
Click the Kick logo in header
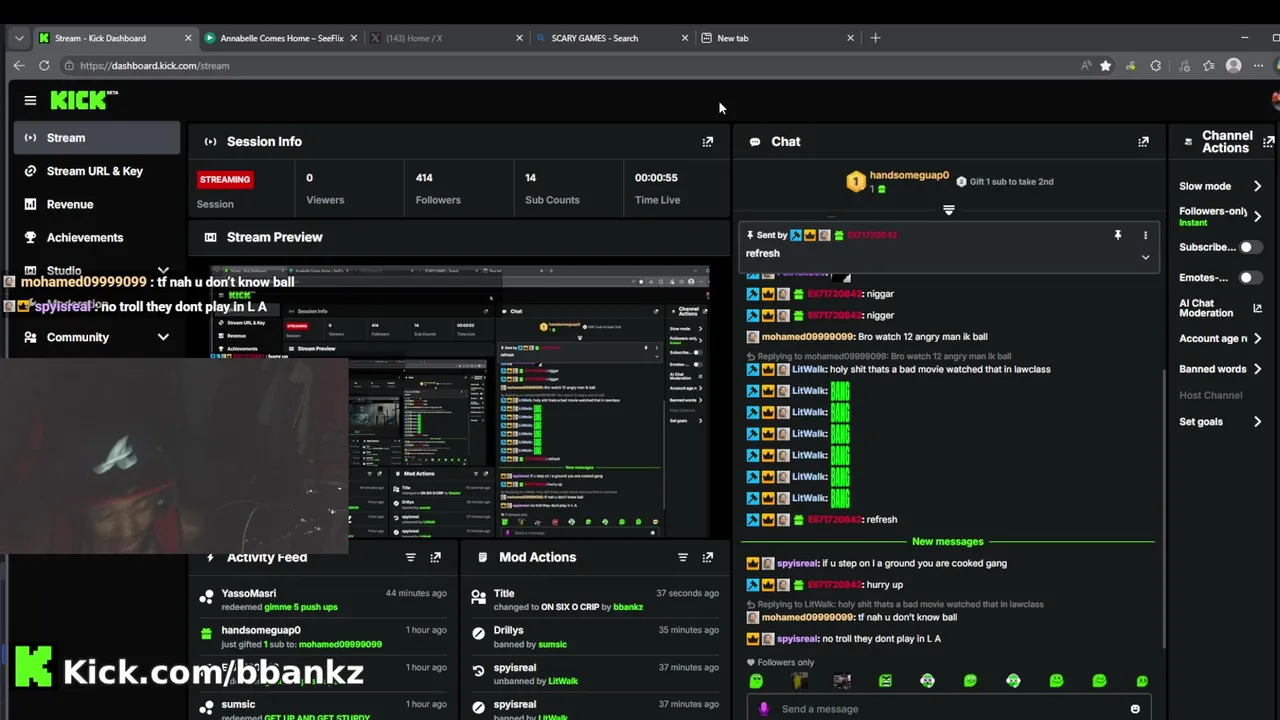84,100
